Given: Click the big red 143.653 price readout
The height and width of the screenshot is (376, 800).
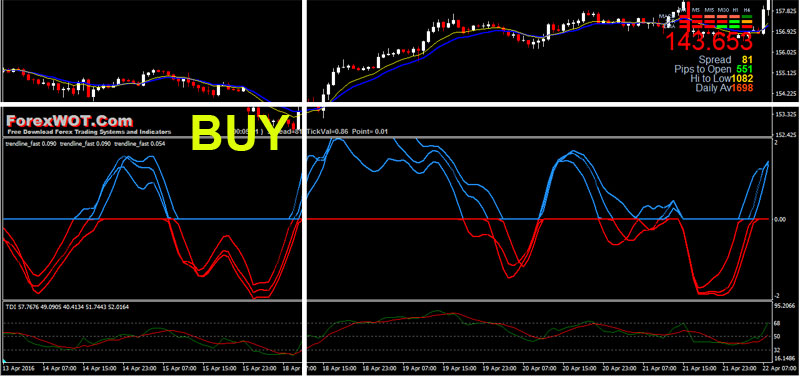Looking at the screenshot, I should (x=709, y=42).
